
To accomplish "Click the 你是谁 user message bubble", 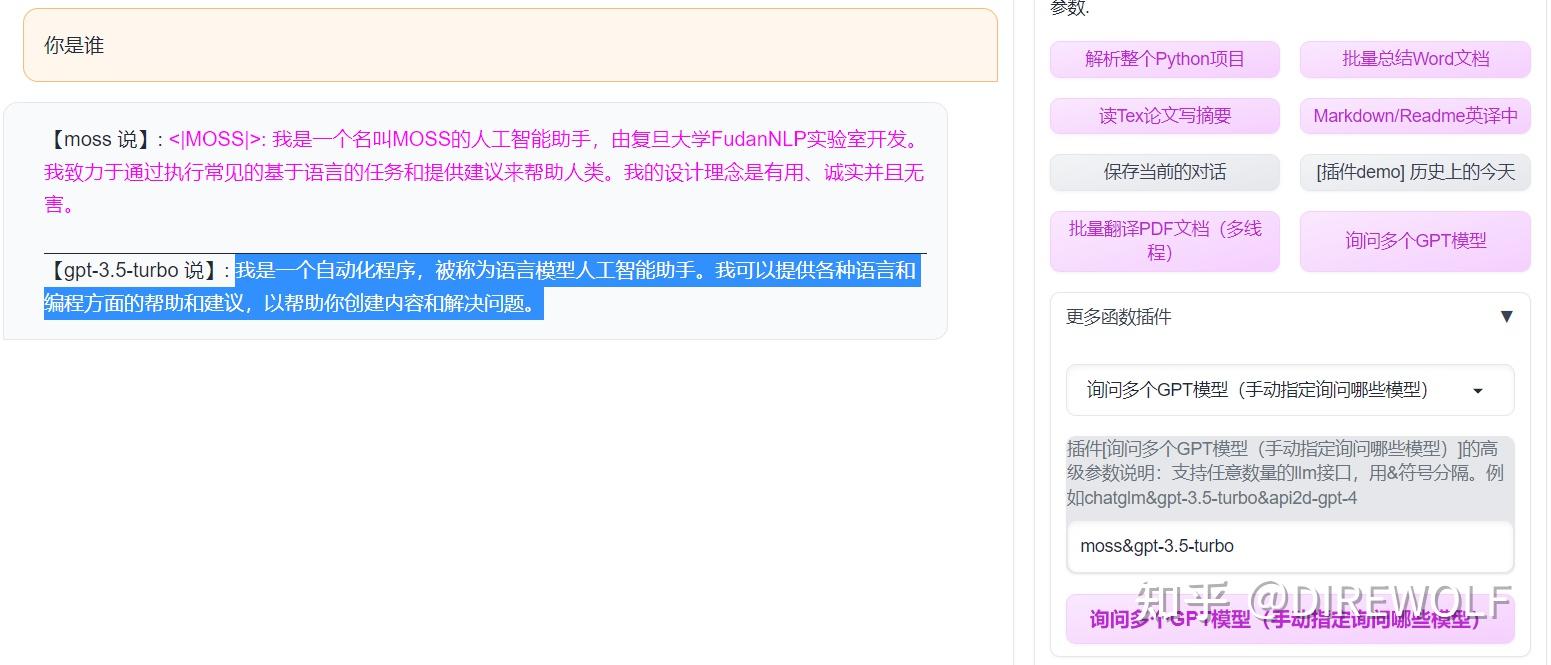I will (x=510, y=45).
